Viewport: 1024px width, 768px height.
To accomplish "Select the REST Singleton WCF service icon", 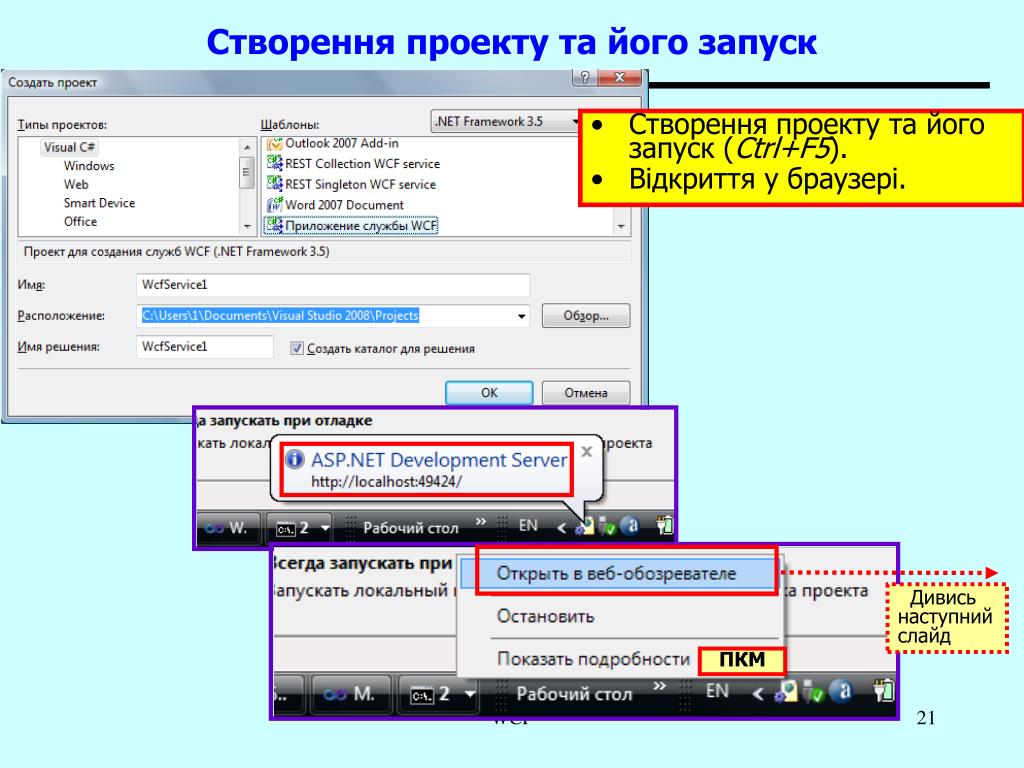I will click(274, 184).
